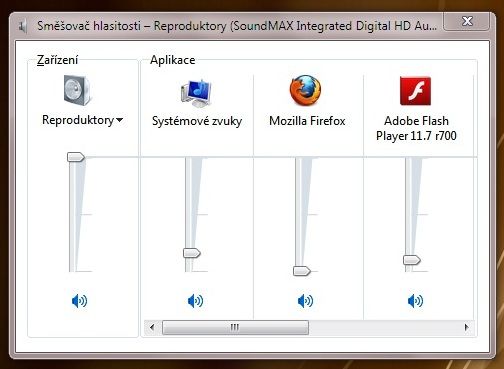Click the horizontal scrollbar thumb under Aplikace
The height and width of the screenshot is (369, 504).
pos(235,327)
